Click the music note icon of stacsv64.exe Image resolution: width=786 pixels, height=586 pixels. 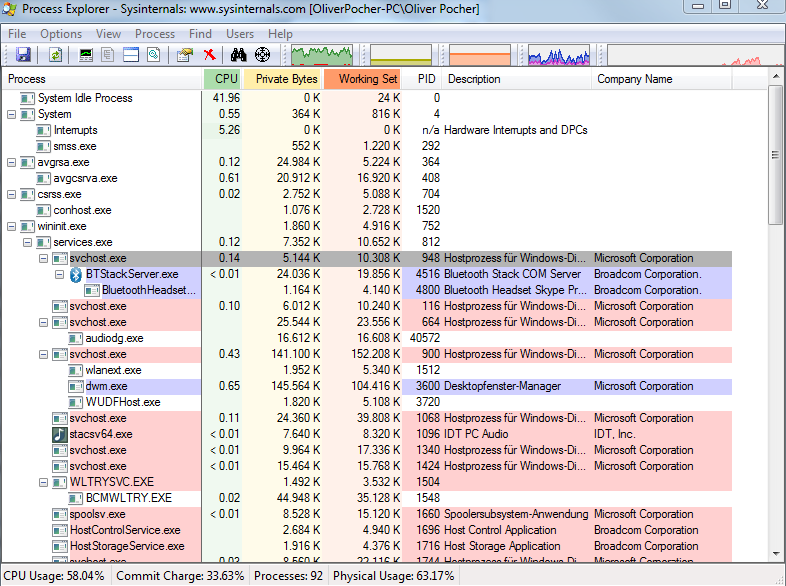coord(60,434)
